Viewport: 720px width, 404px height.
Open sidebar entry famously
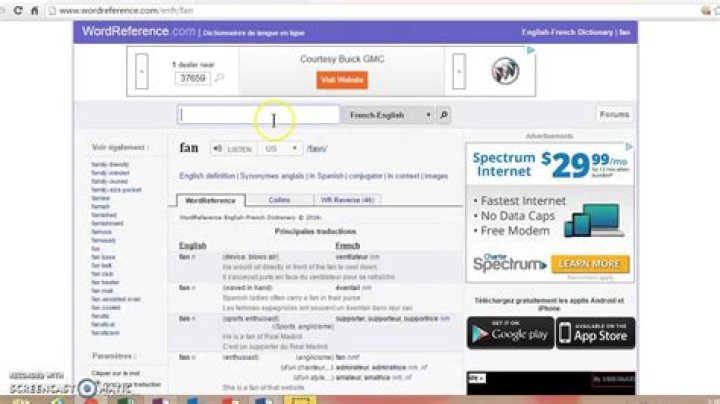pos(103,240)
